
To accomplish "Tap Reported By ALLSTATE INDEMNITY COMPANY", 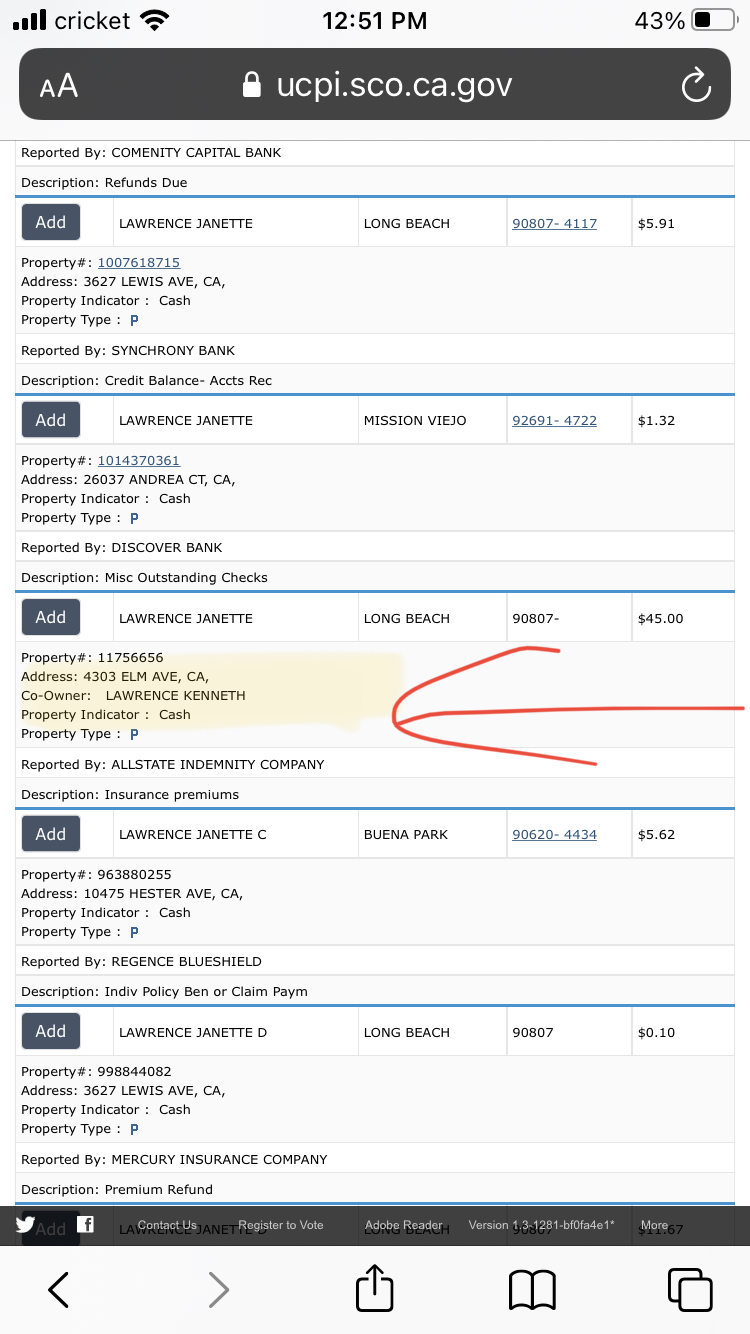I will point(173,764).
